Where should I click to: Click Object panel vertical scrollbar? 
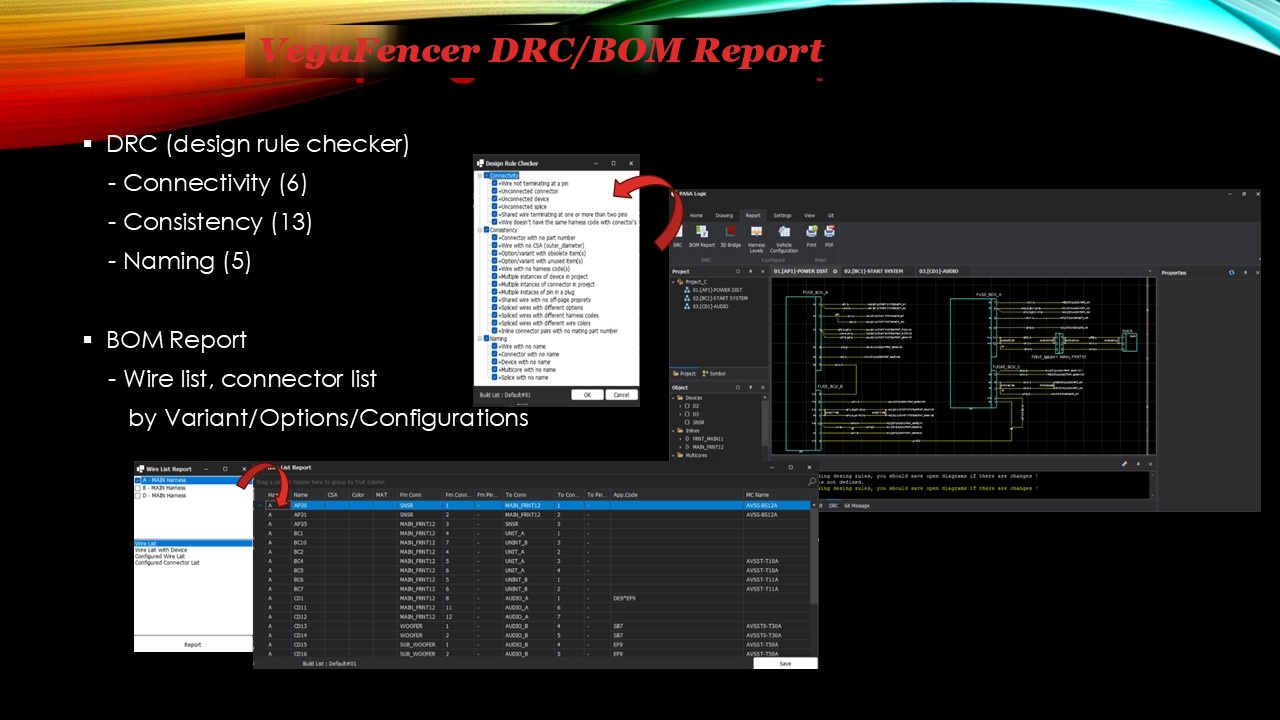(765, 425)
